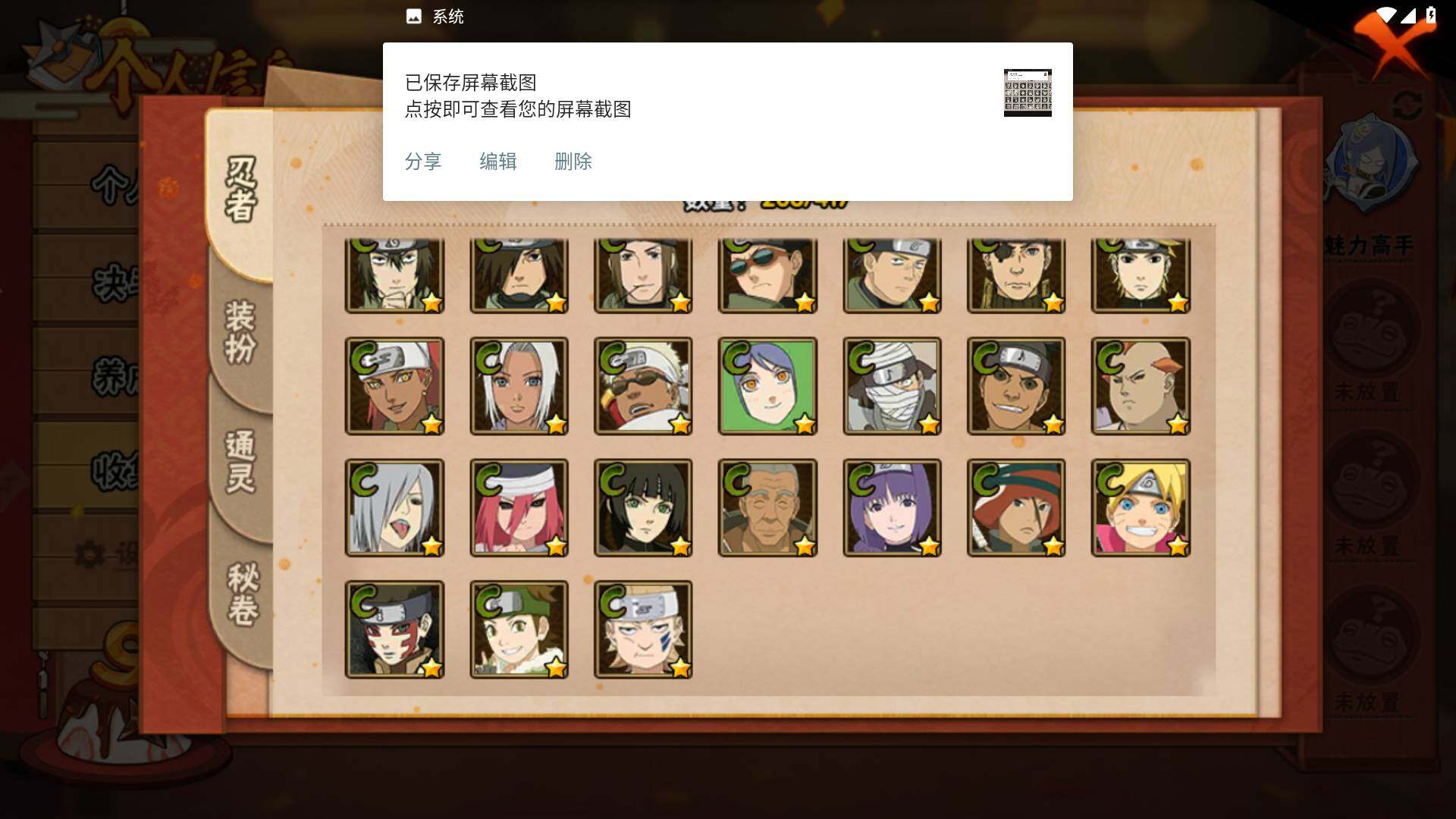Select the ninja with blue cheek marking
Screen dimensions: 1456x819
pyautogui.click(x=643, y=629)
